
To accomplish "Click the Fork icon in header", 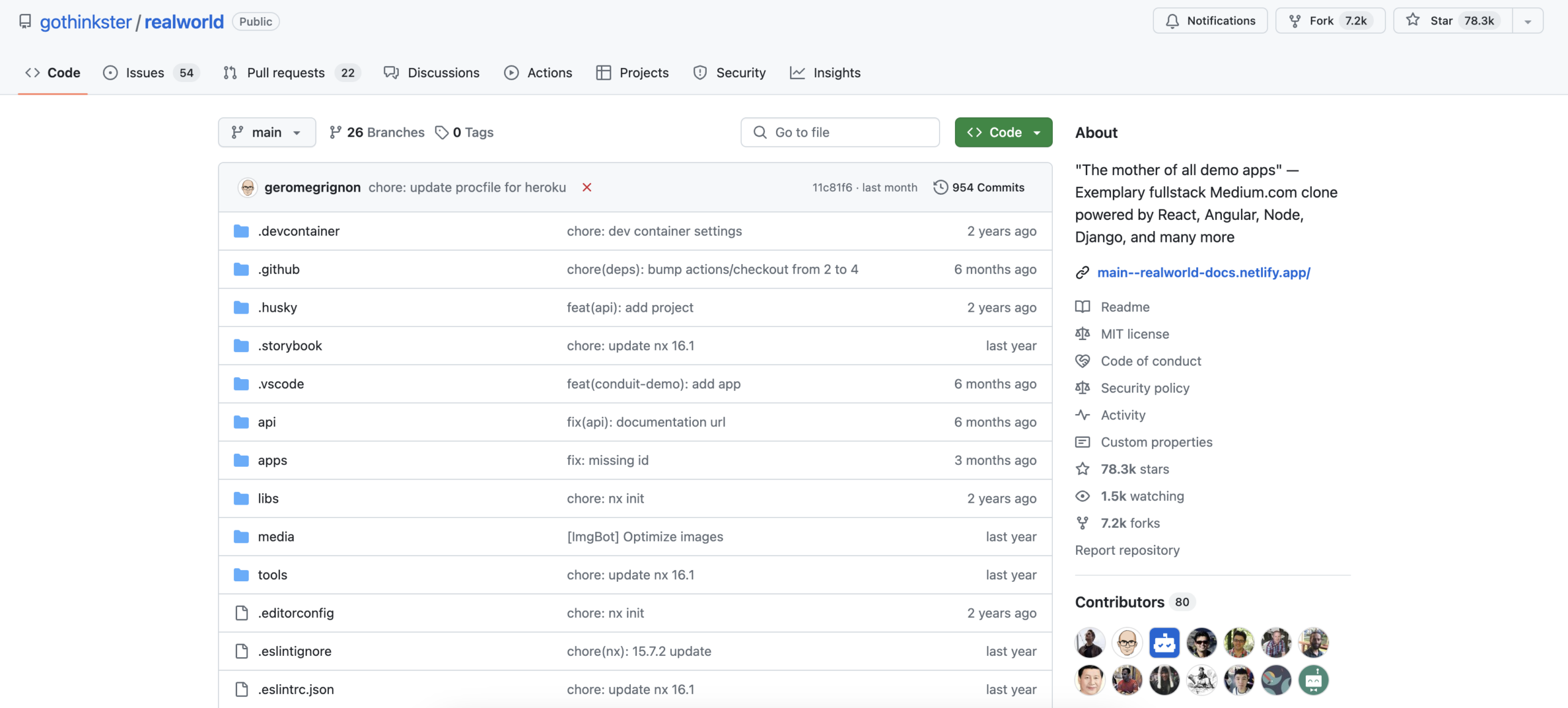I will click(1295, 21).
